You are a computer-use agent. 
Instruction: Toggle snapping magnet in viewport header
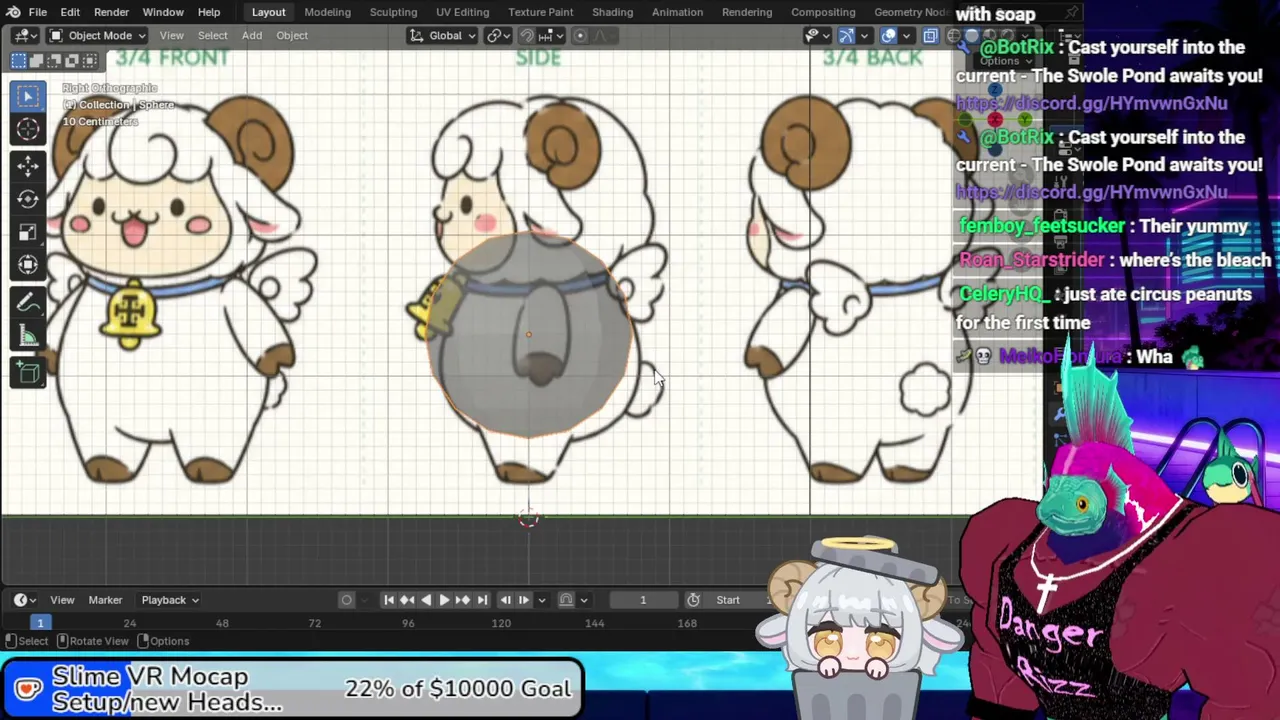[x=527, y=36]
